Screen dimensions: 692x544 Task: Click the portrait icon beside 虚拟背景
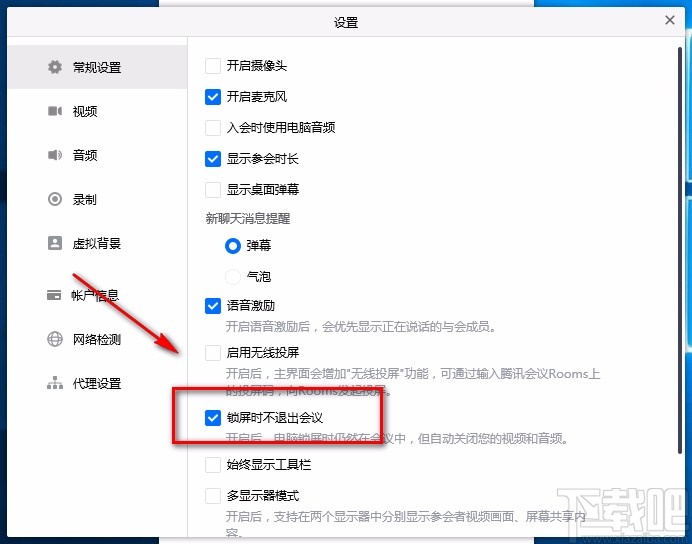point(55,243)
